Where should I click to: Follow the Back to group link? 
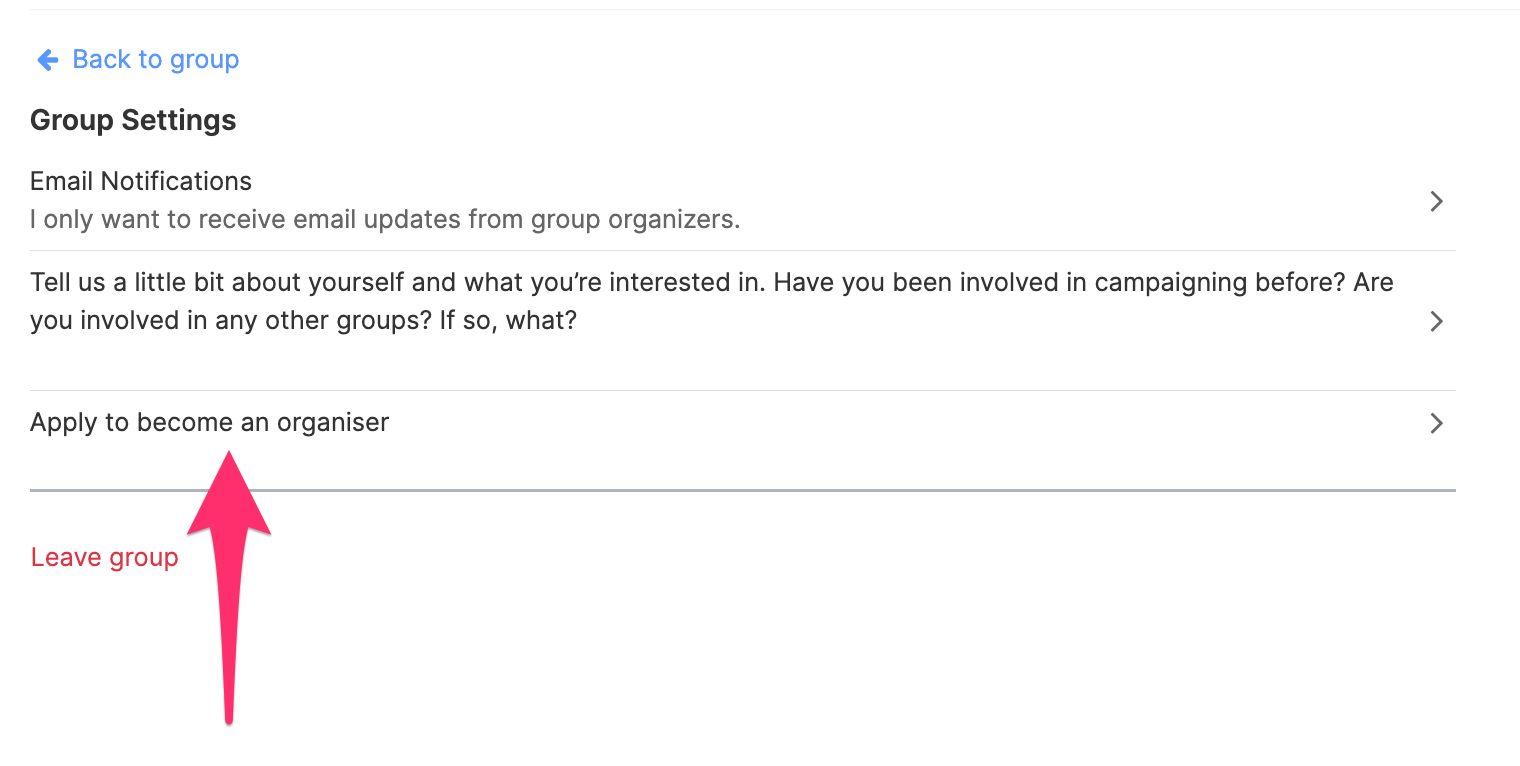(155, 60)
